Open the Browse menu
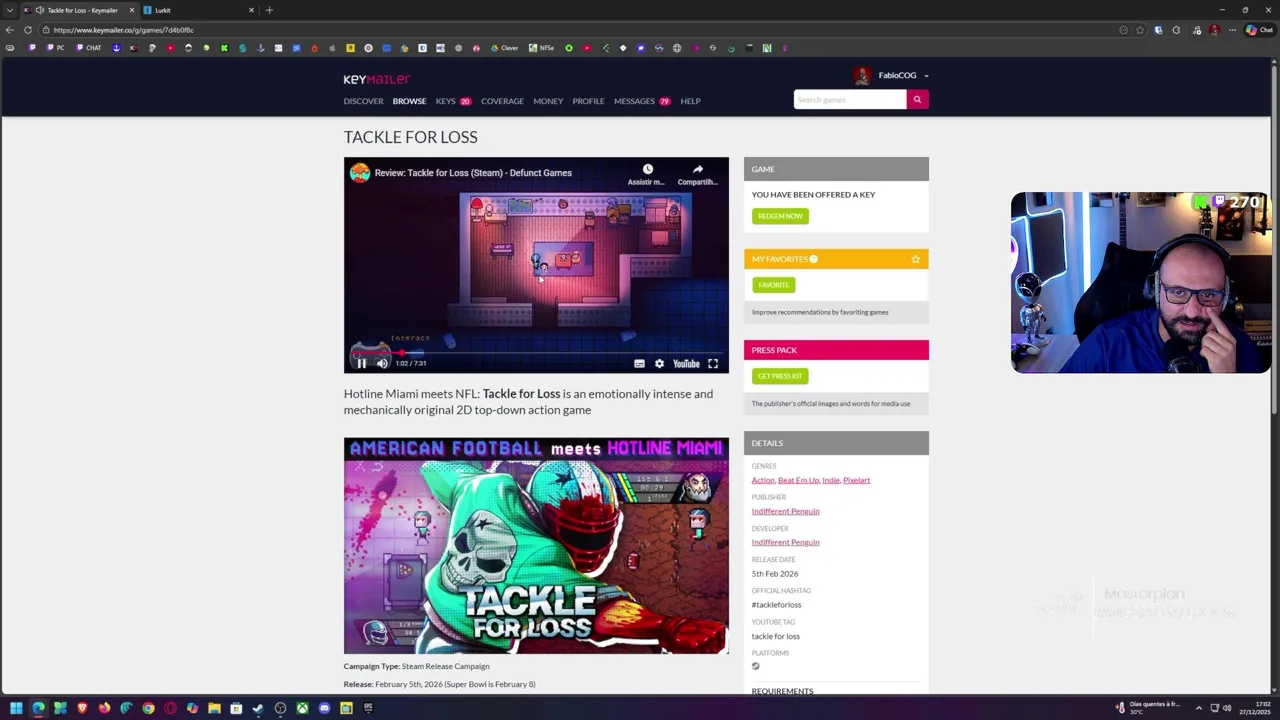 click(409, 101)
